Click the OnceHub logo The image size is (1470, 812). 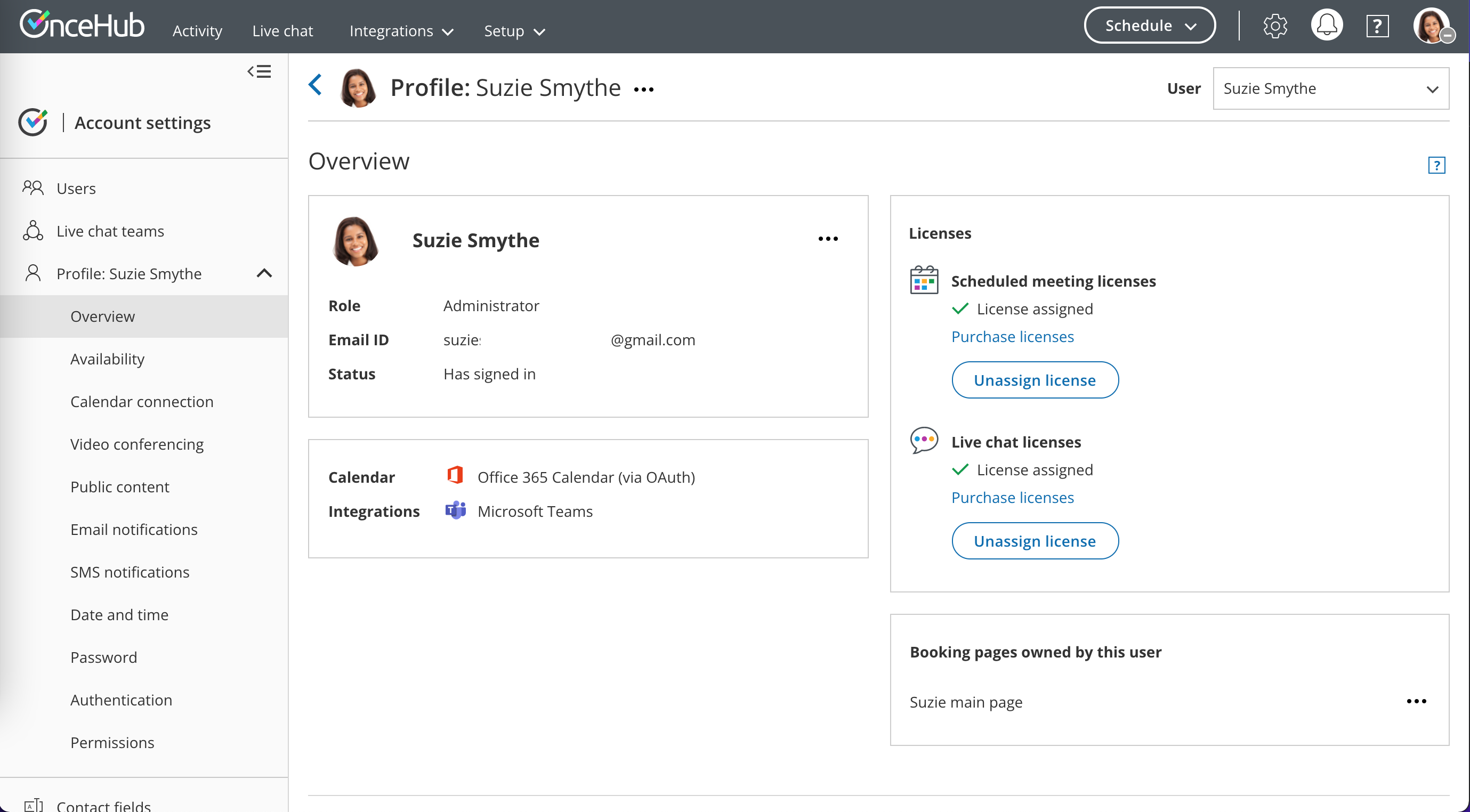82,26
